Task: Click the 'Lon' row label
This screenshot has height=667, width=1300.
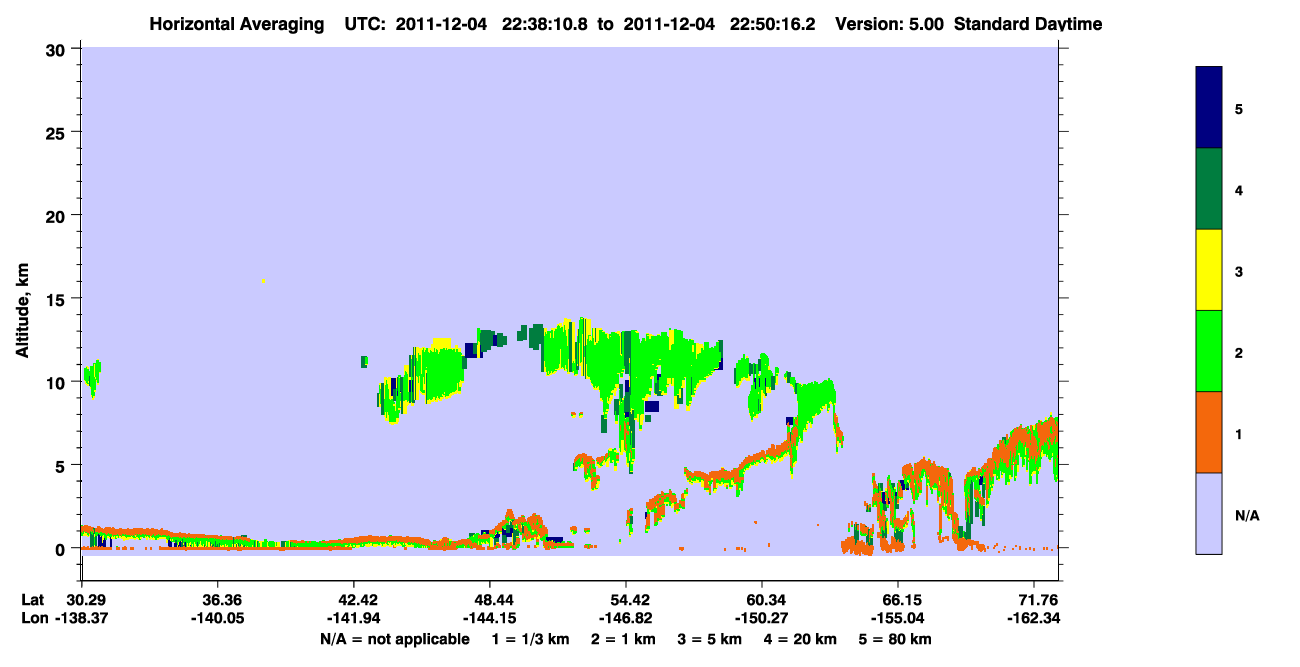Action: pos(33,619)
